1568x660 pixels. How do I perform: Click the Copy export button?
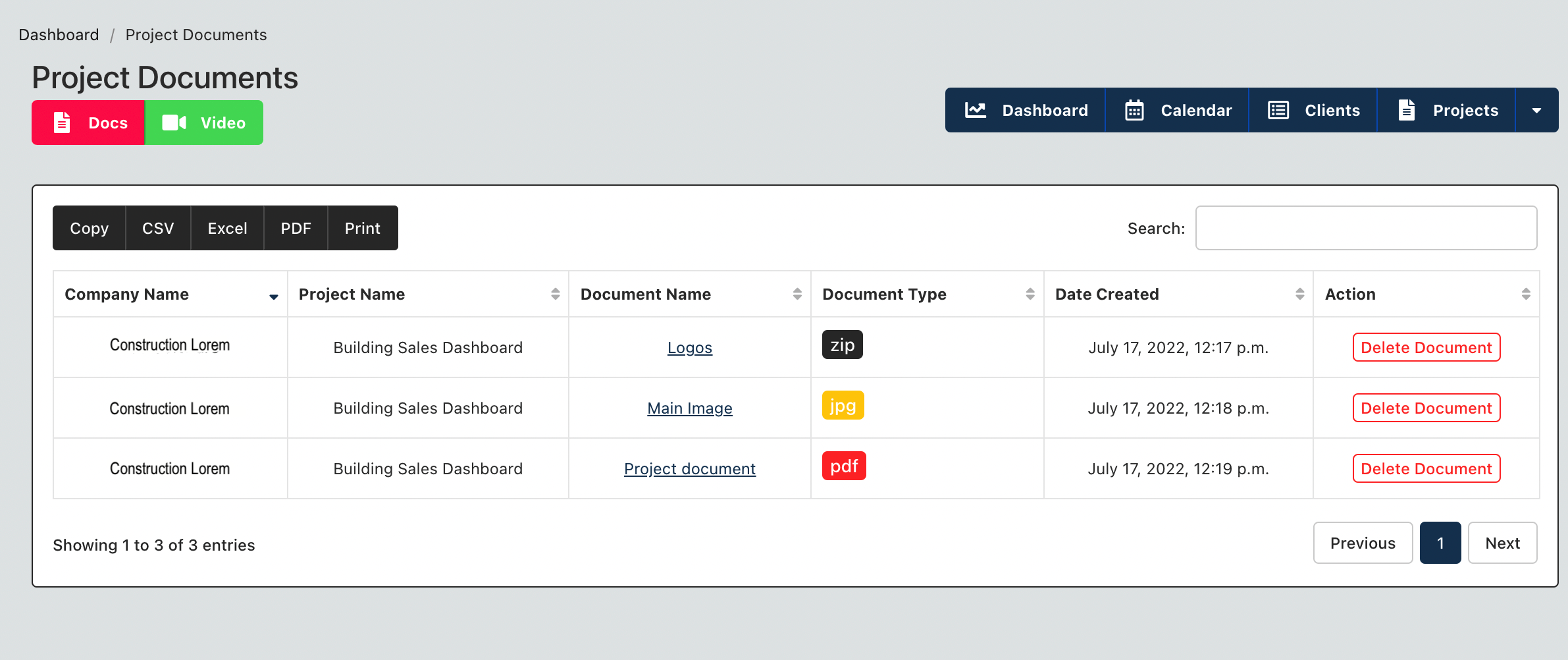point(89,228)
